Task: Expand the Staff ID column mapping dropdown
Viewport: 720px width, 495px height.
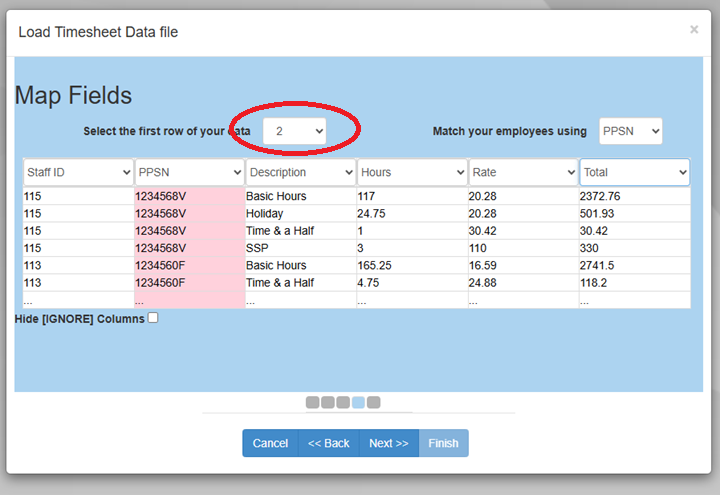Action: [x=78, y=172]
